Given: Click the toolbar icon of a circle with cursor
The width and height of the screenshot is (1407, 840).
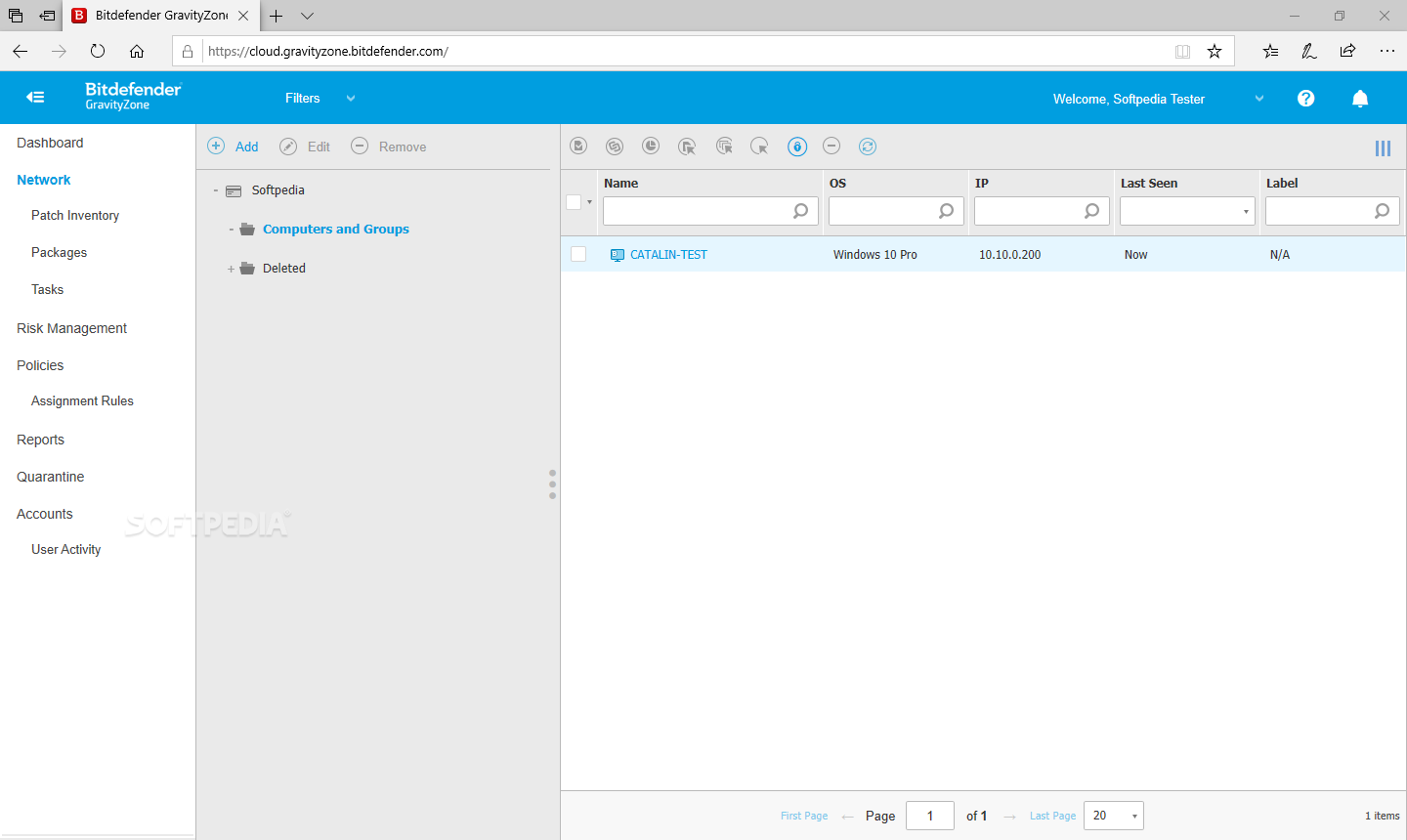Looking at the screenshot, I should point(759,147).
